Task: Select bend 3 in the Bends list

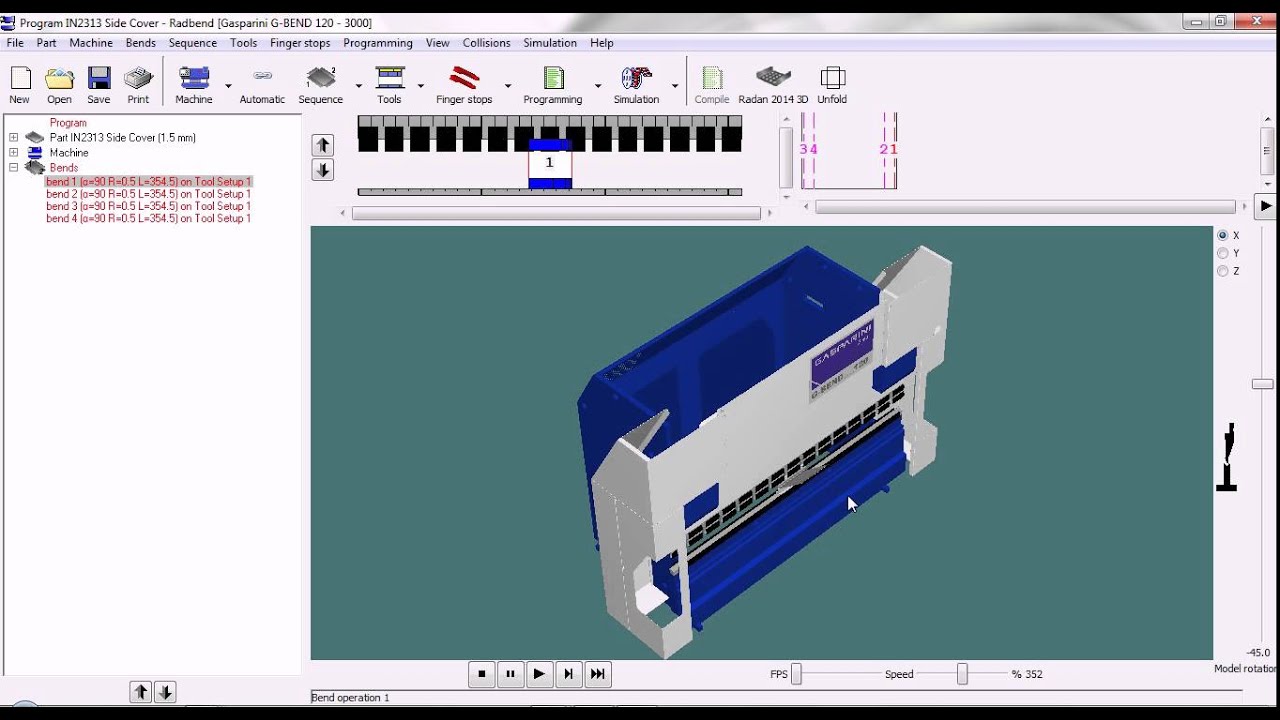Action: pos(148,206)
